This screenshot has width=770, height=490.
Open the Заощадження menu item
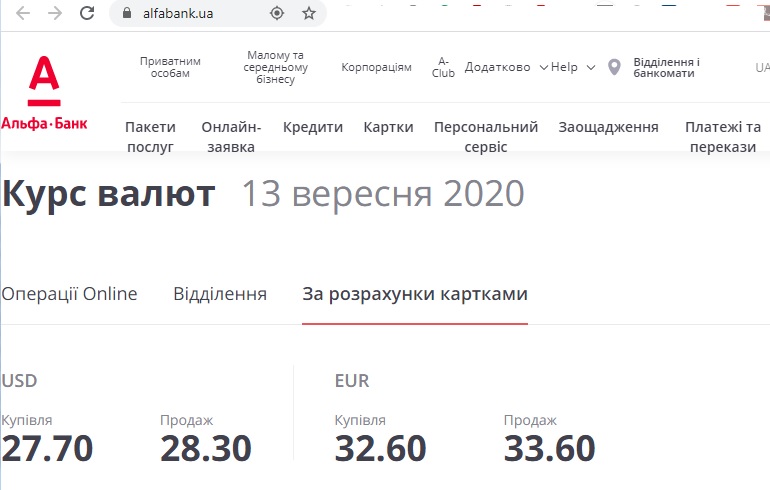pos(608,127)
